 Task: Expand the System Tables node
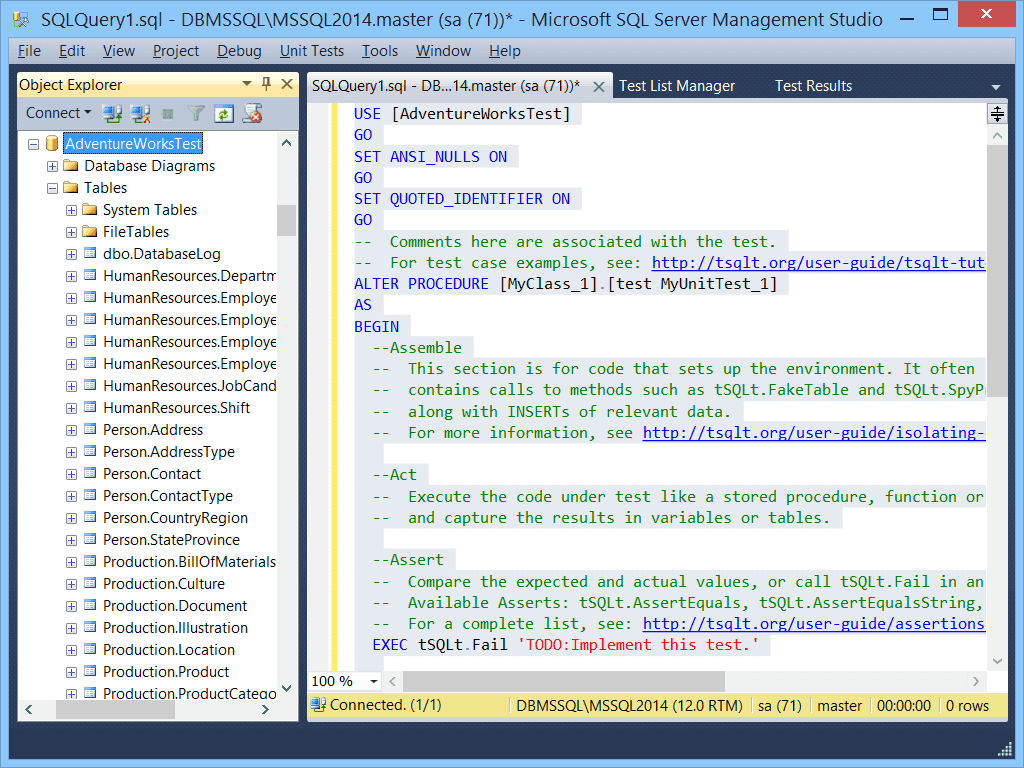[71, 210]
